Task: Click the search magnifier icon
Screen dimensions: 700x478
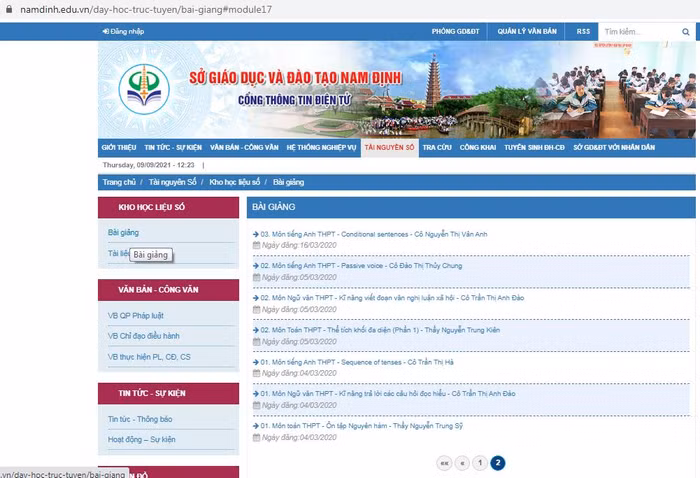Action: click(685, 32)
